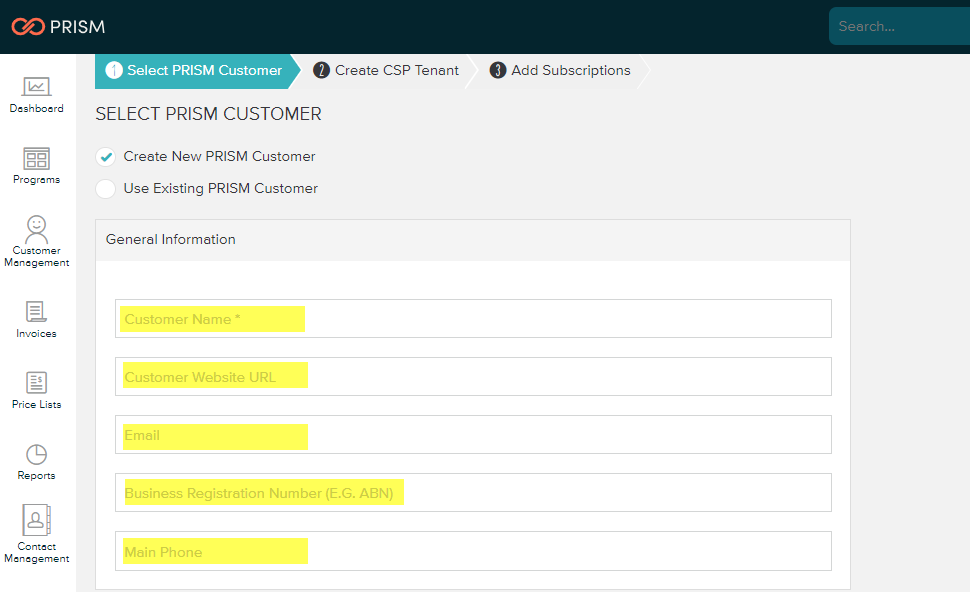970x592 pixels.
Task: Open the Invoices sidebar icon
Action: [x=37, y=313]
